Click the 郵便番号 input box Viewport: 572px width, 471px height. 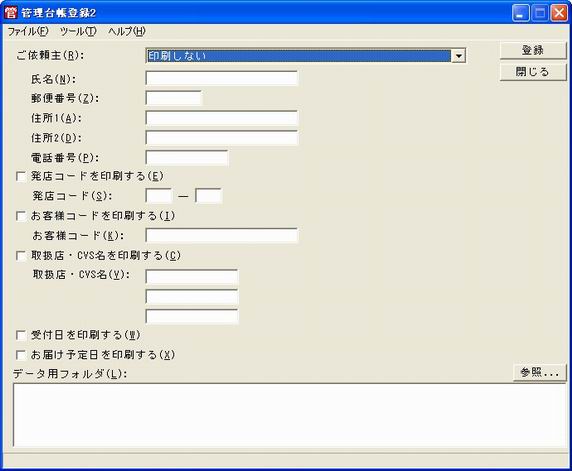pyautogui.click(x=174, y=98)
